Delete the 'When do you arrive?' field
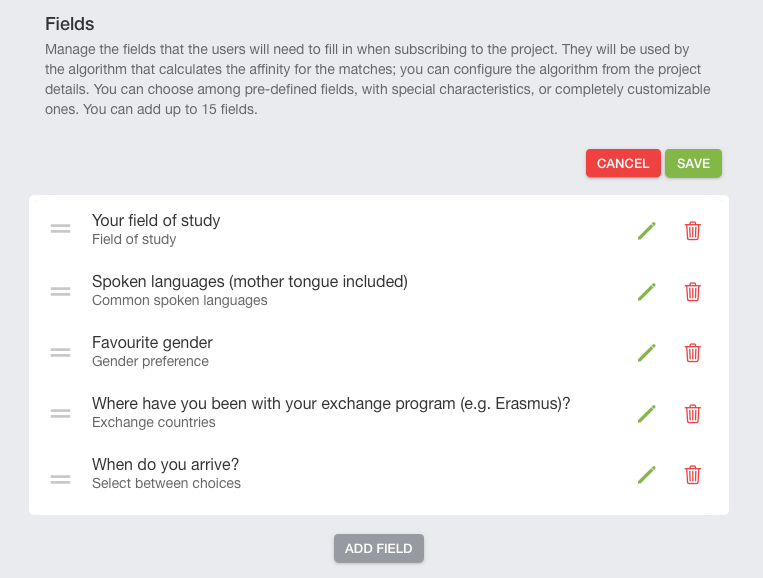The image size is (763, 578). tap(692, 475)
